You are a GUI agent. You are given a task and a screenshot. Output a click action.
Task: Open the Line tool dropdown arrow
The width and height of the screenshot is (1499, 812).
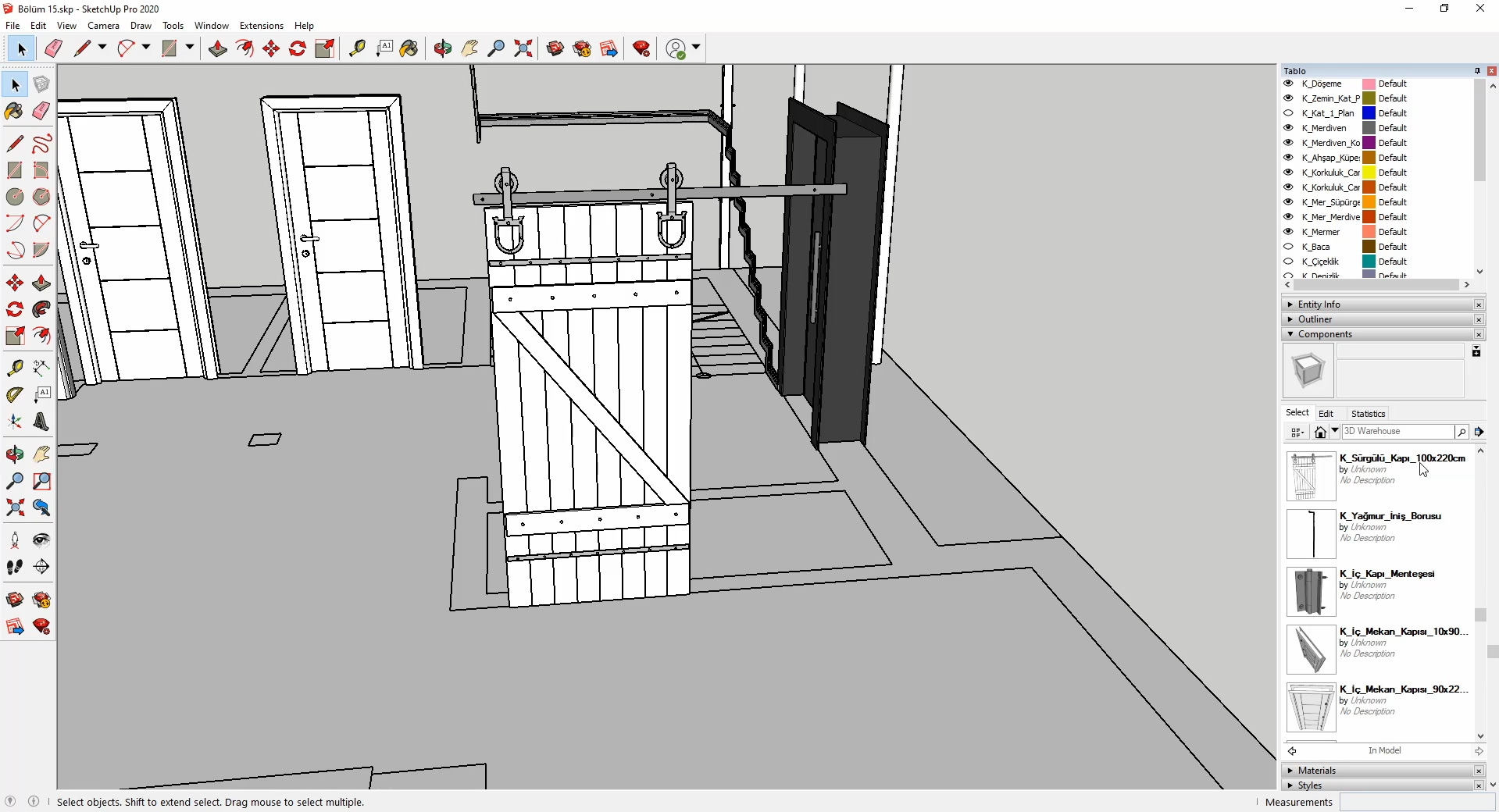[102, 48]
